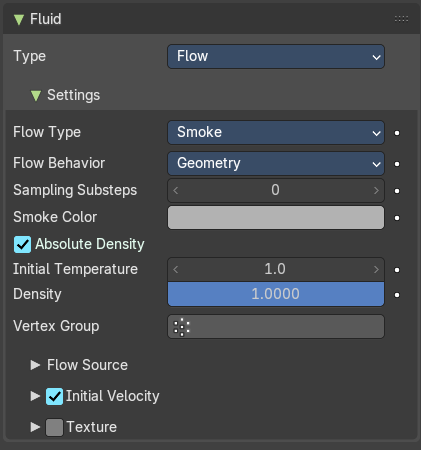This screenshot has width=421, height=450.
Task: Decrease Initial Temperature with left arrow
Action: pos(176,269)
